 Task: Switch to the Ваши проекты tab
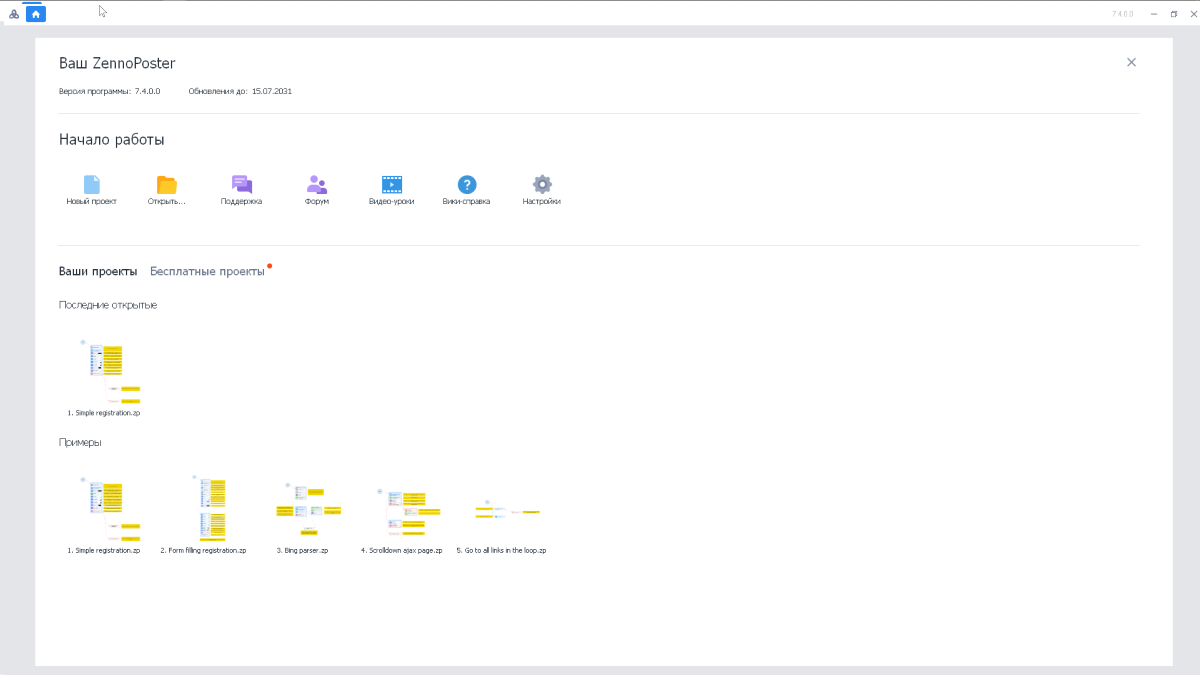tap(98, 271)
